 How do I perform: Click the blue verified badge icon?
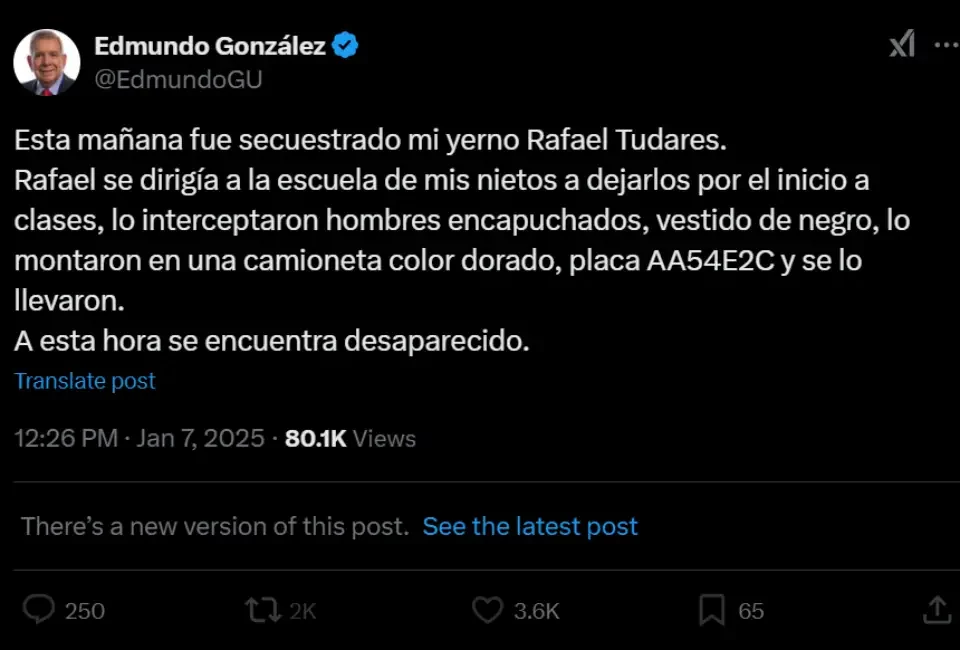pyautogui.click(x=346, y=45)
